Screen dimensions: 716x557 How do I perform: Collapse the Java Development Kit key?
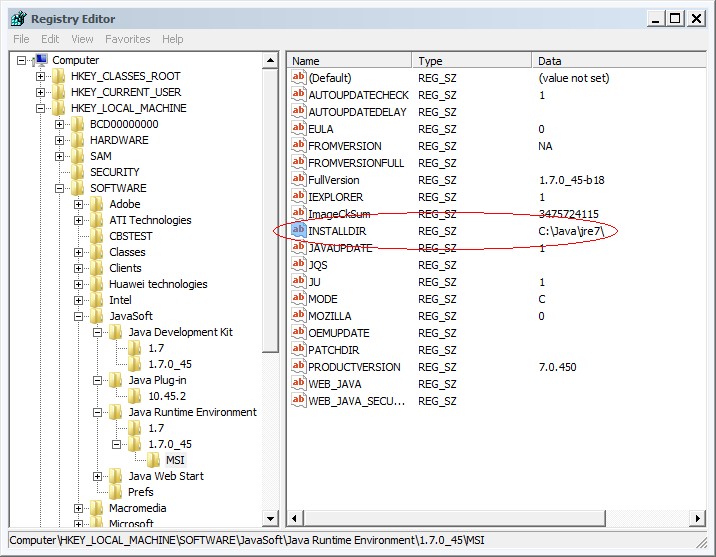point(97,332)
